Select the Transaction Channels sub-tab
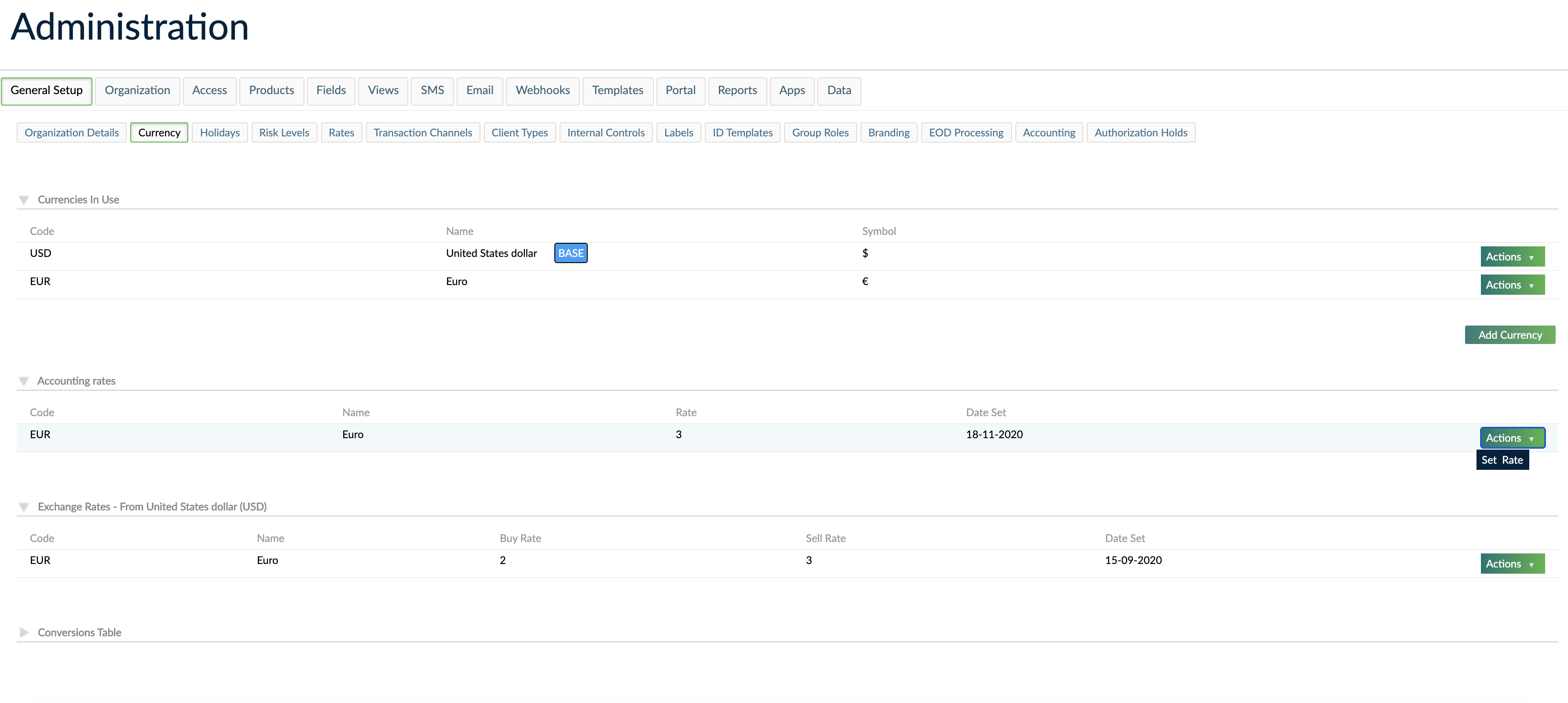This screenshot has width=1568, height=703. 422,133
